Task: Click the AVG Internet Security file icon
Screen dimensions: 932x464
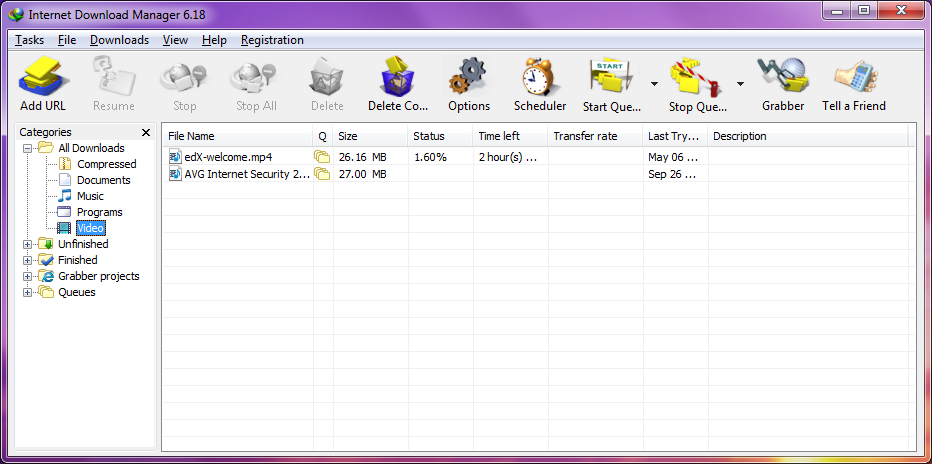Action: pyautogui.click(x=175, y=173)
